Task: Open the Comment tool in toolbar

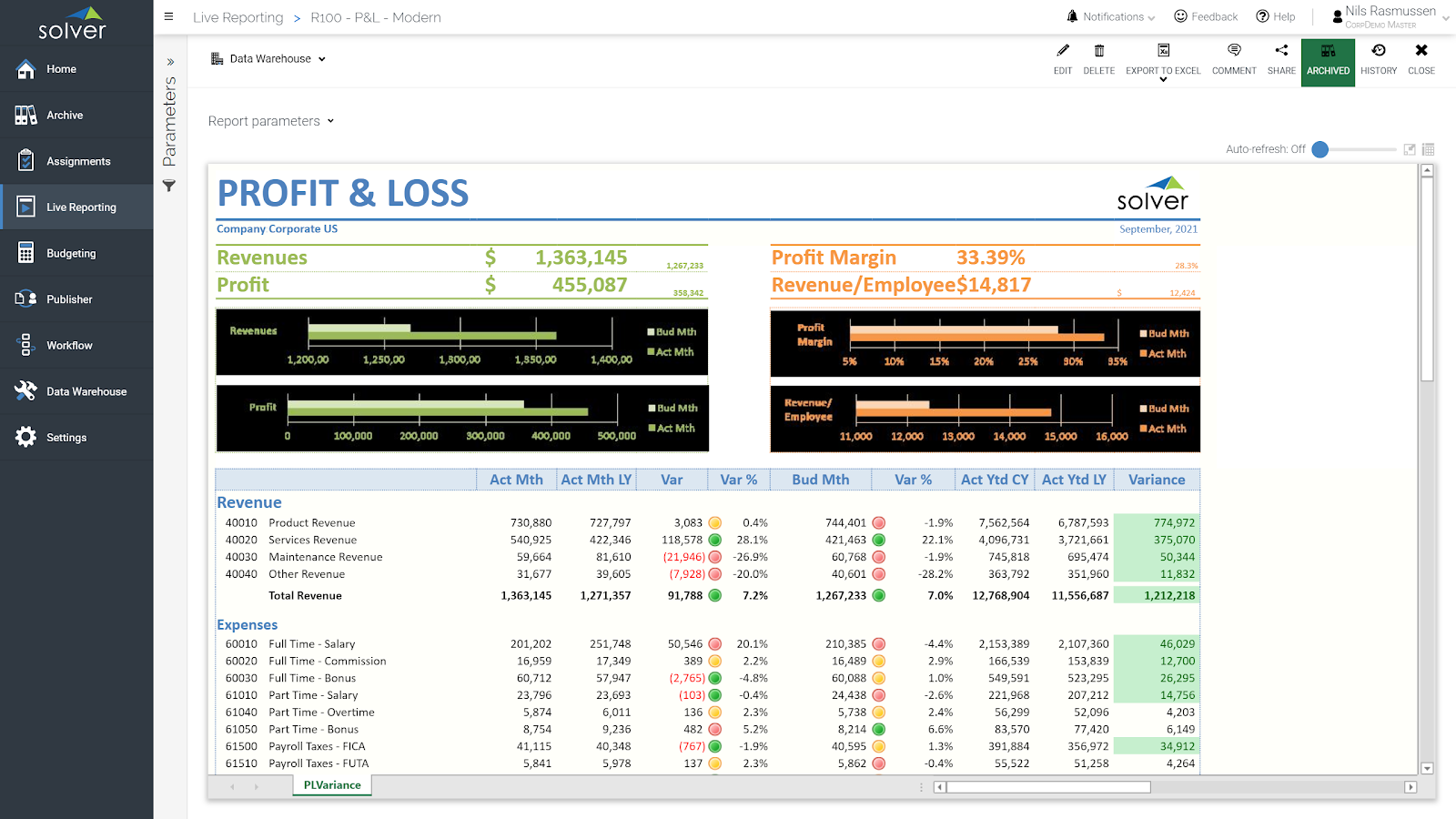Action: (1233, 51)
